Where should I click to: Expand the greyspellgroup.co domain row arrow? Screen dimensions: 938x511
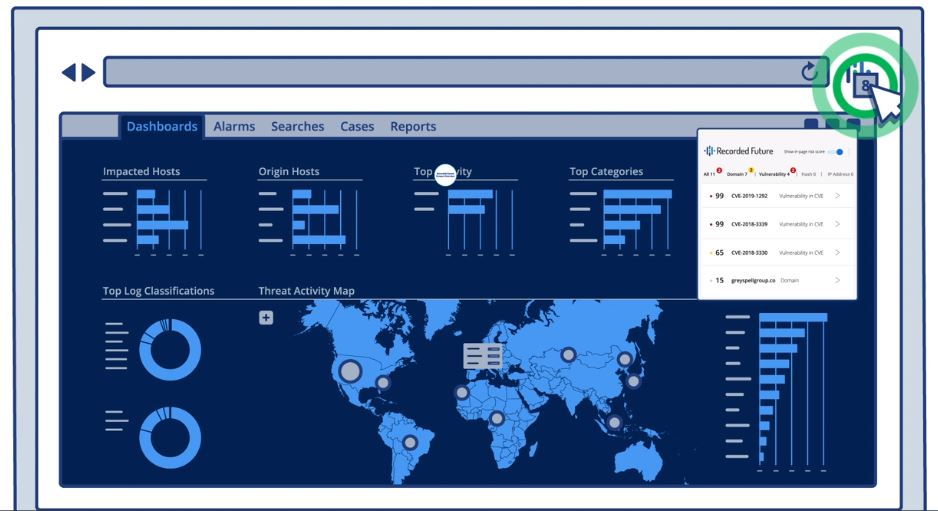pos(837,281)
